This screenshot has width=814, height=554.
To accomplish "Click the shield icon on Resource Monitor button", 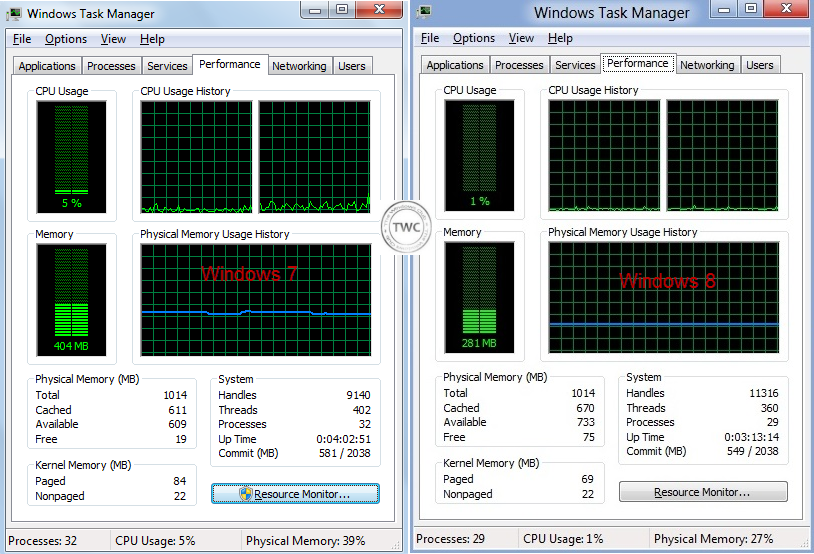I will coord(246,494).
